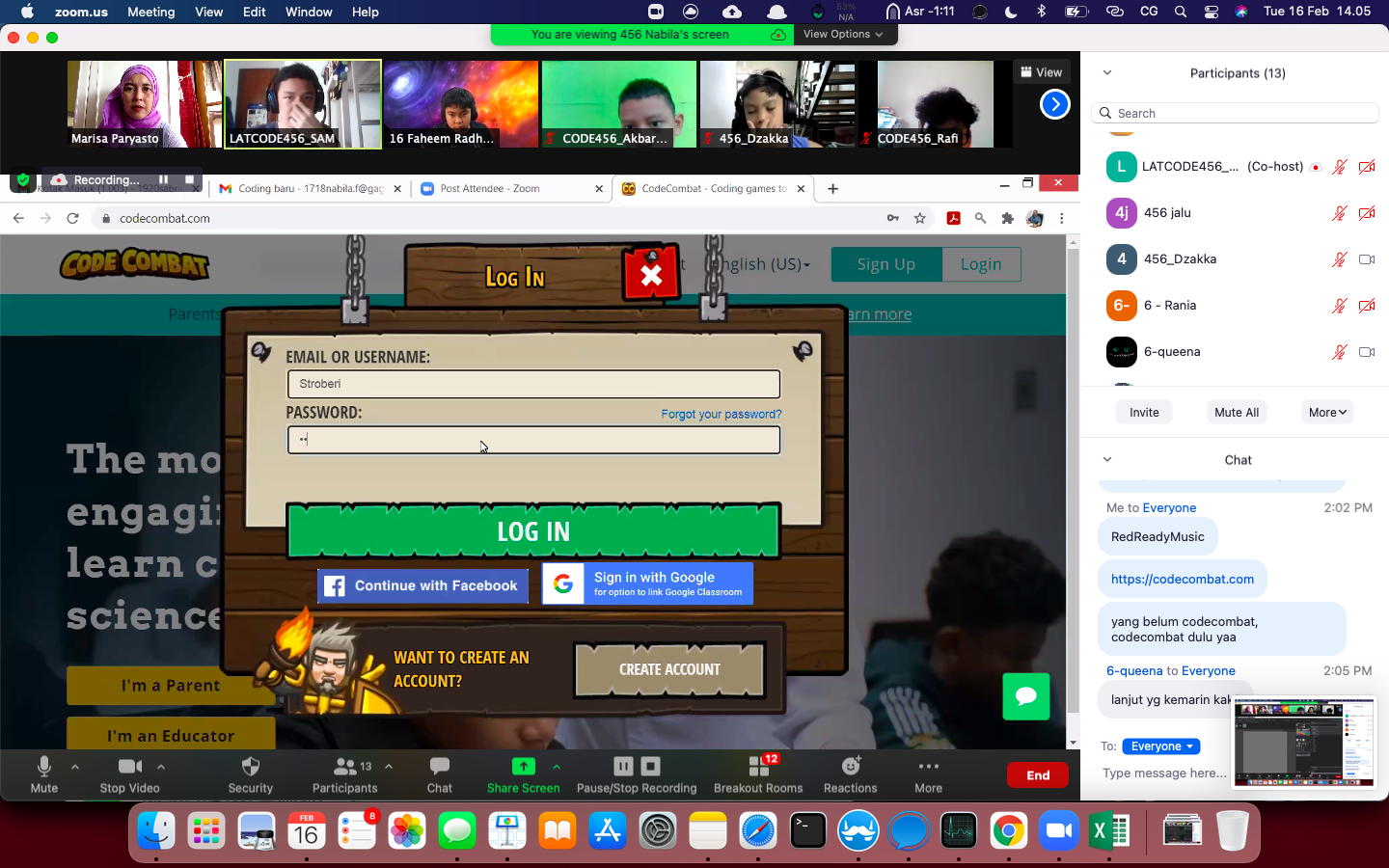Click green chat bubble widget on CodeCombat

(1026, 695)
